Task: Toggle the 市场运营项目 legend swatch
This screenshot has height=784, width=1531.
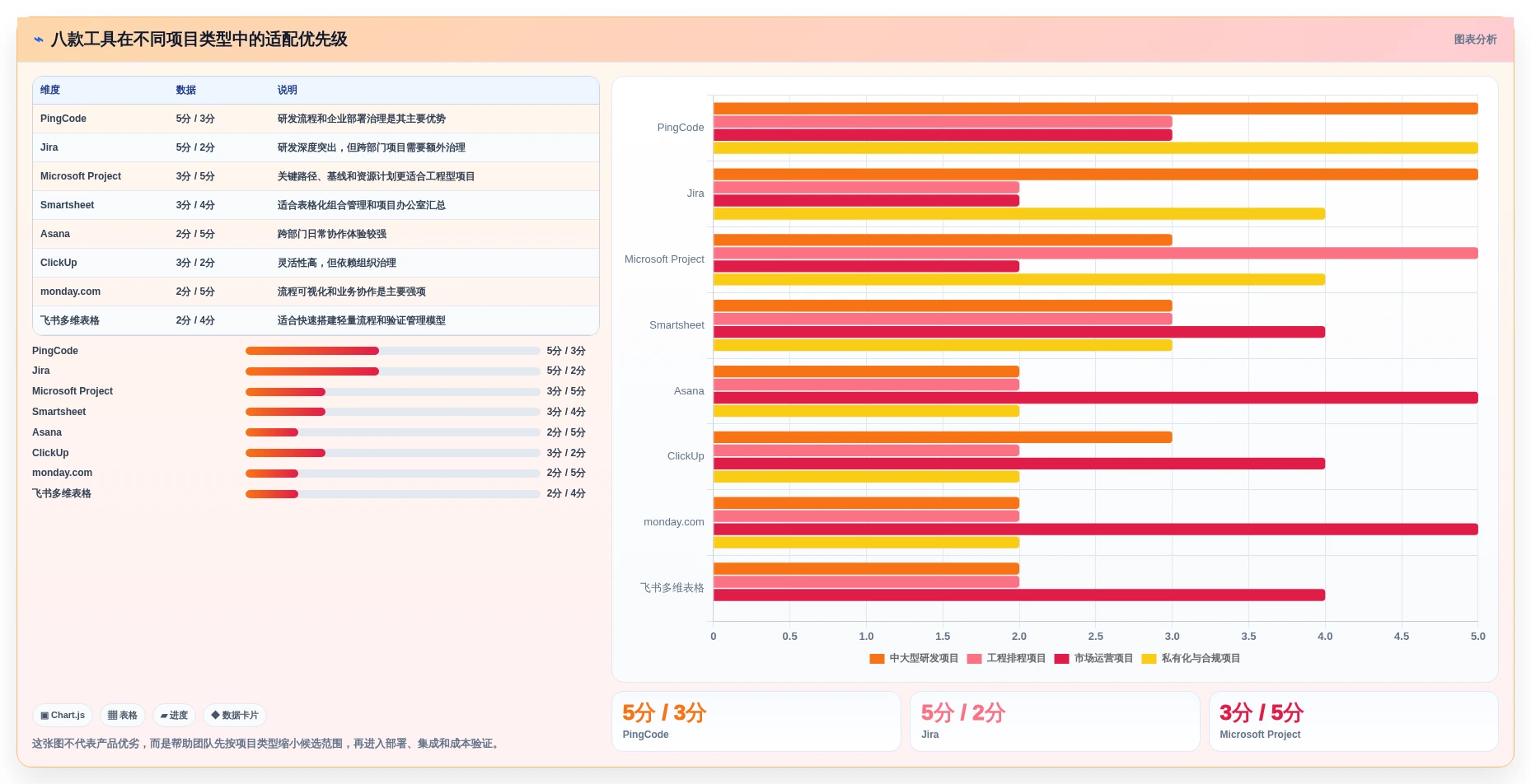Action: tap(1061, 659)
